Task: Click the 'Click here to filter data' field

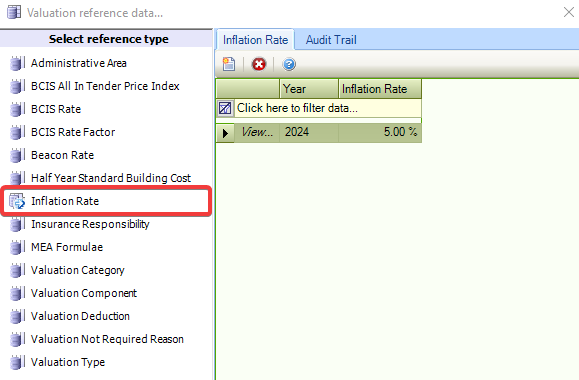Action: coord(328,108)
